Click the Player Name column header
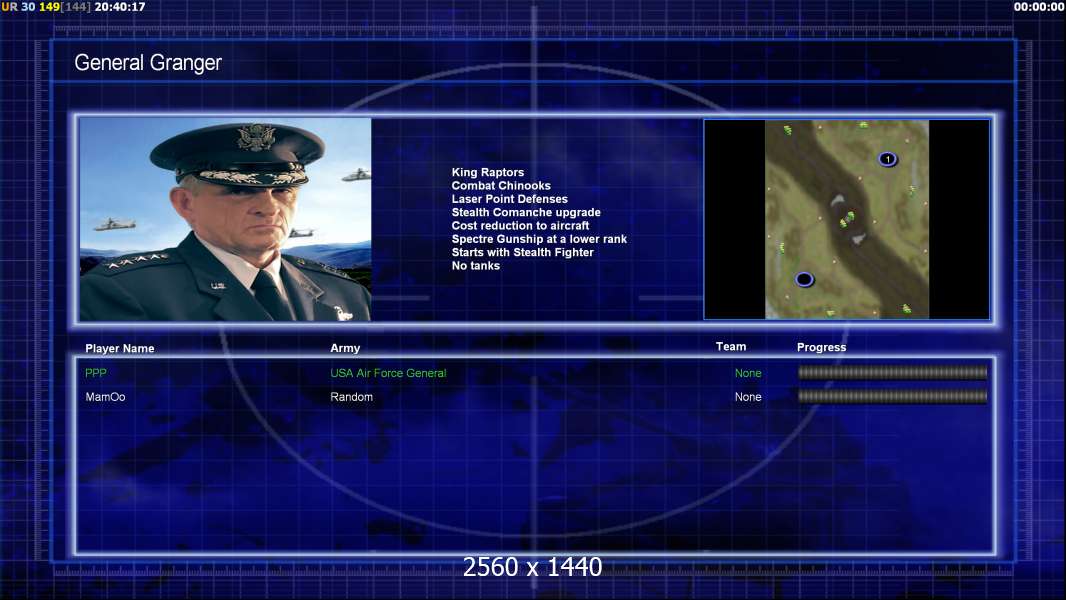 (120, 348)
